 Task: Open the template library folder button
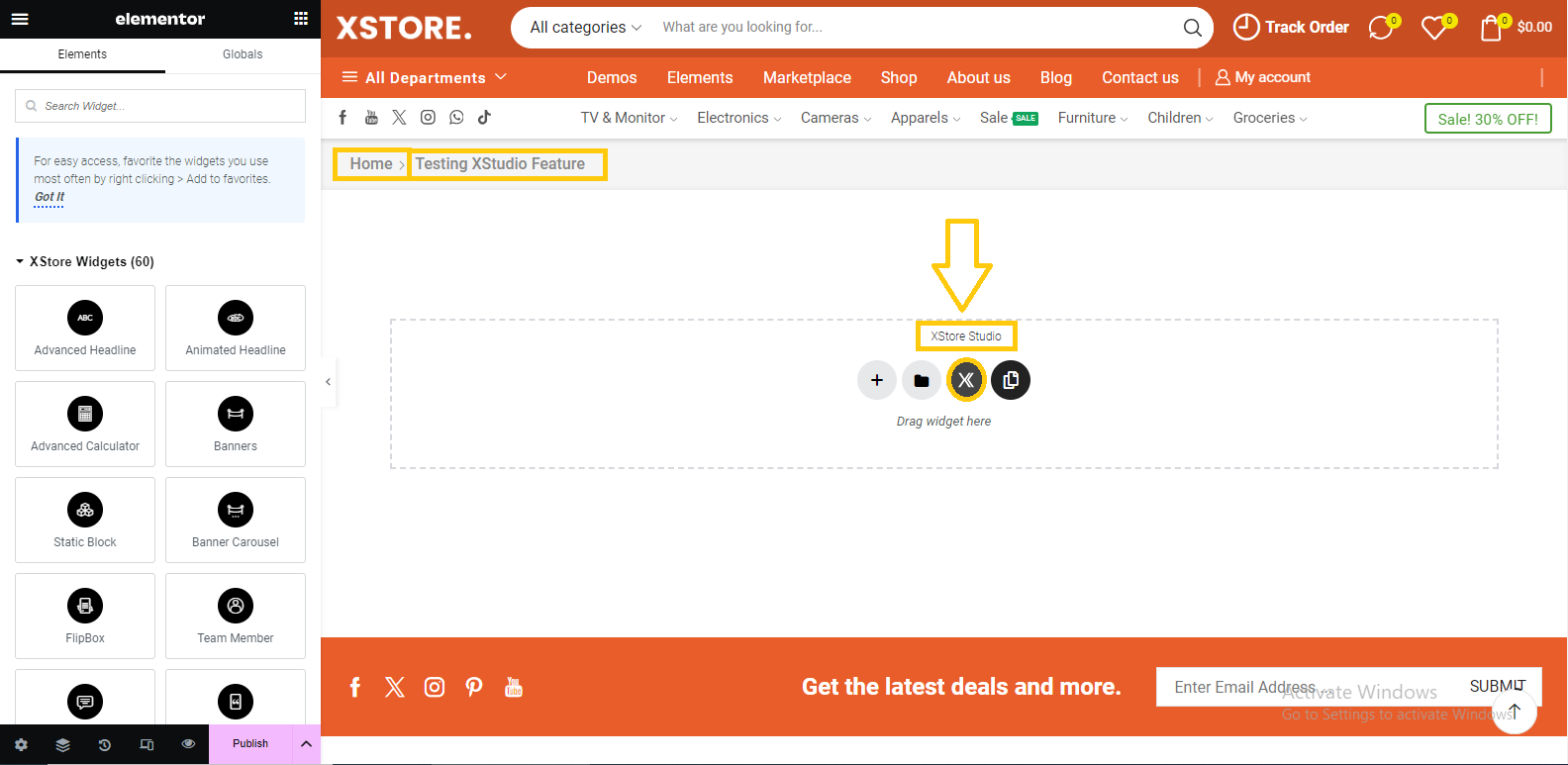click(x=922, y=380)
